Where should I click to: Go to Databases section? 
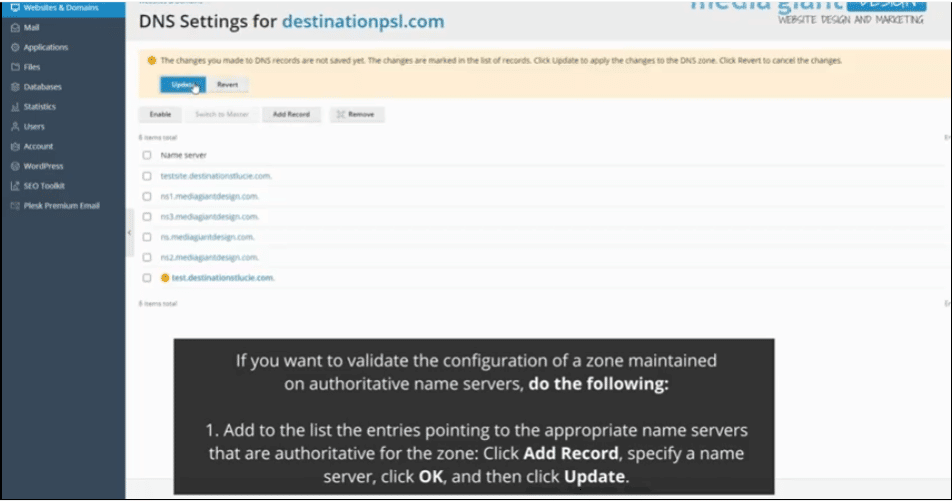tap(42, 87)
